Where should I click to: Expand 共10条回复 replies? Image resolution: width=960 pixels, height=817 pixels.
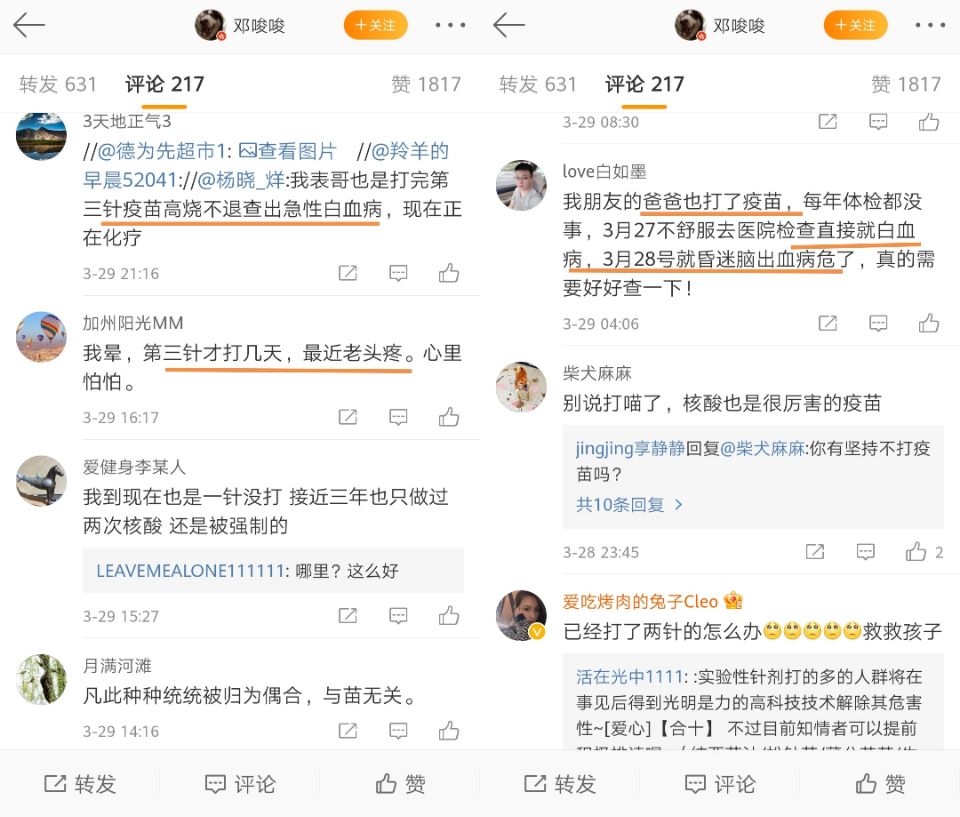click(629, 505)
